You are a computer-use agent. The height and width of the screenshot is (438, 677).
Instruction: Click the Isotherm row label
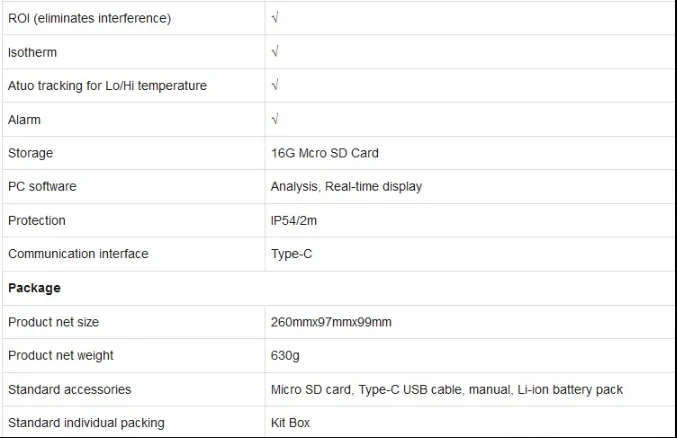coord(32,52)
